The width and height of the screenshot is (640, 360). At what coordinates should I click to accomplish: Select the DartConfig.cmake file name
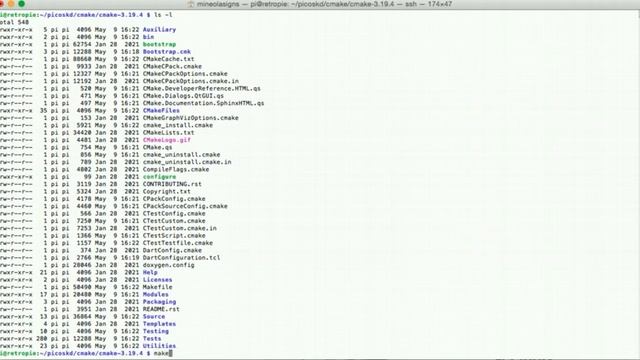point(172,250)
